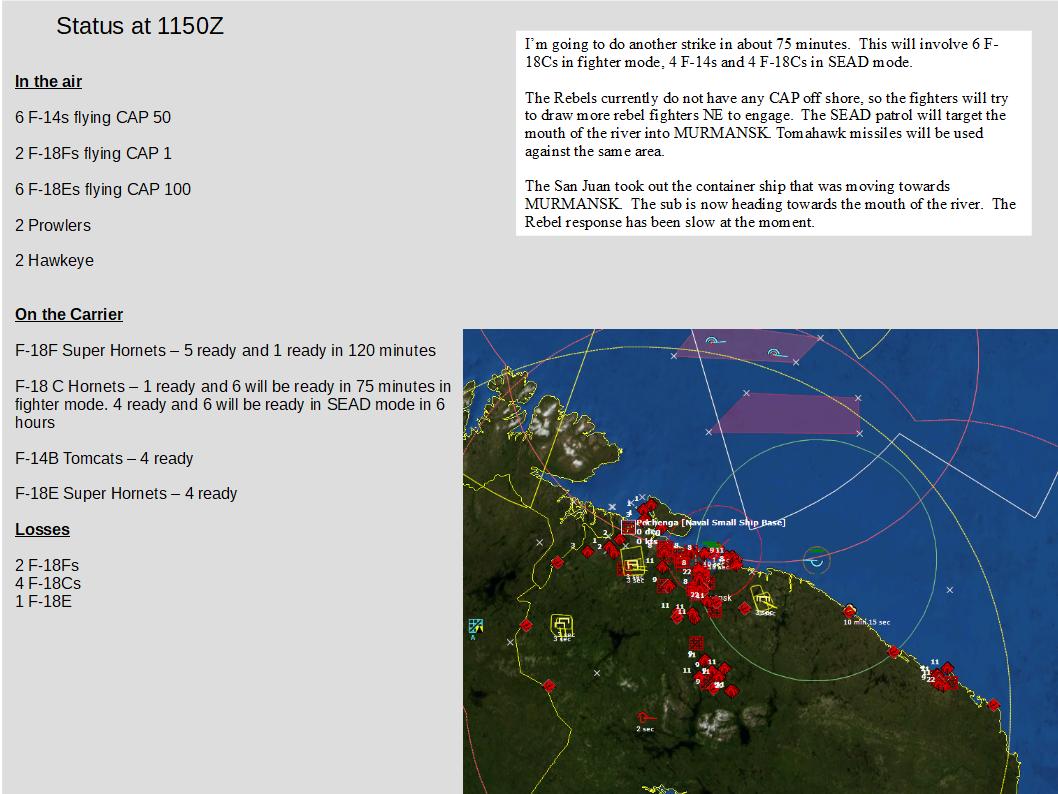
Task: Select the 4 F-18Cs loss entry
Action: [48, 583]
